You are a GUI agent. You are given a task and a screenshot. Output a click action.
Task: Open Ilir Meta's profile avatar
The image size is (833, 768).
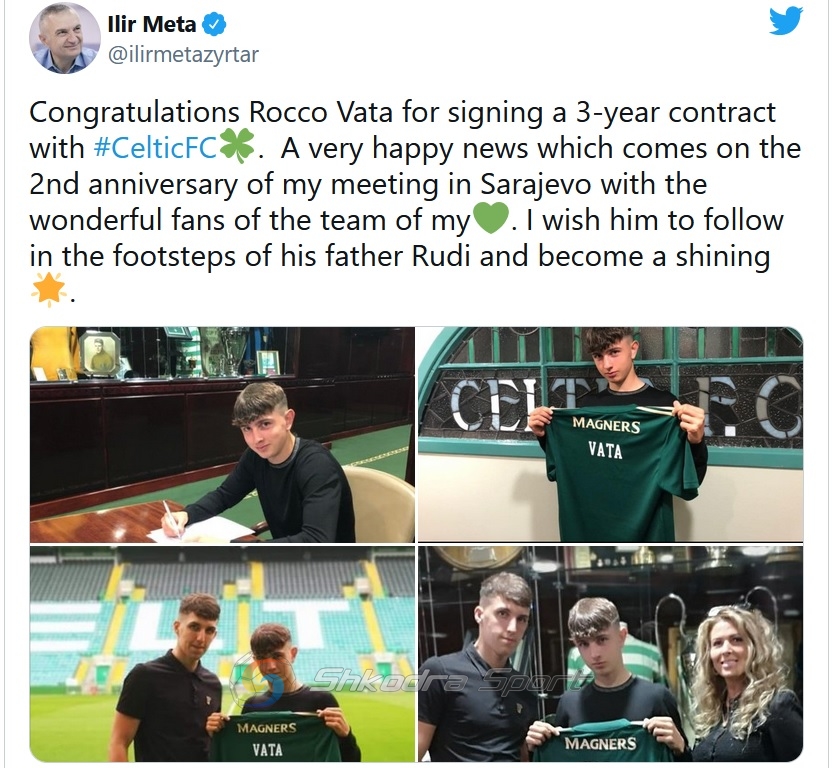[x=65, y=38]
